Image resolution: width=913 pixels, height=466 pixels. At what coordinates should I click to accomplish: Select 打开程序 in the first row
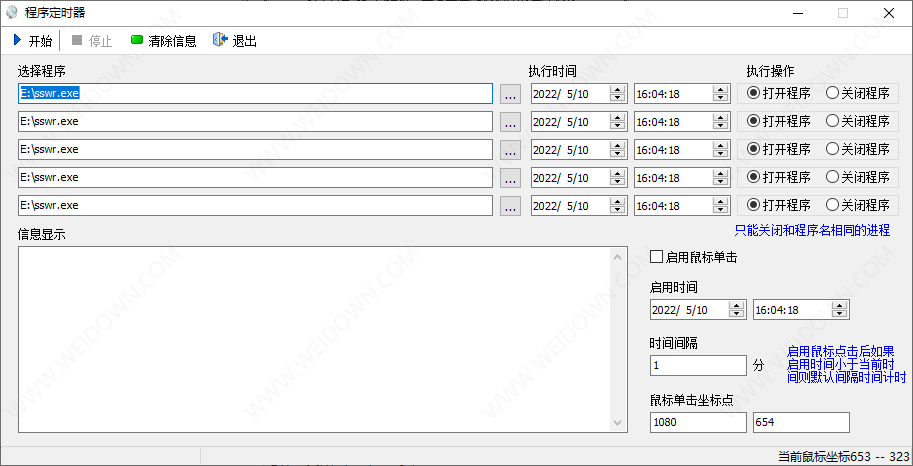coord(778,93)
